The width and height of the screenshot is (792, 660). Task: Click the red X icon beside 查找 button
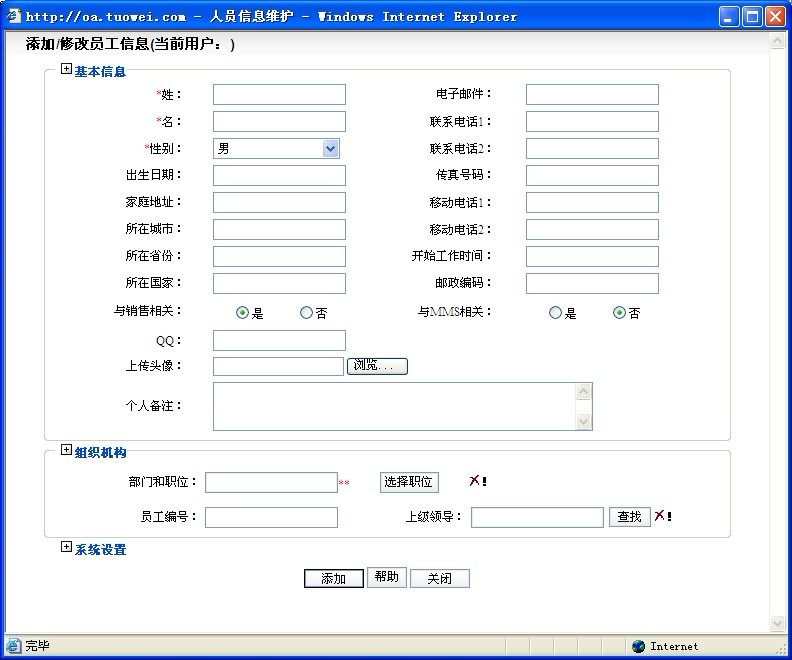click(660, 516)
